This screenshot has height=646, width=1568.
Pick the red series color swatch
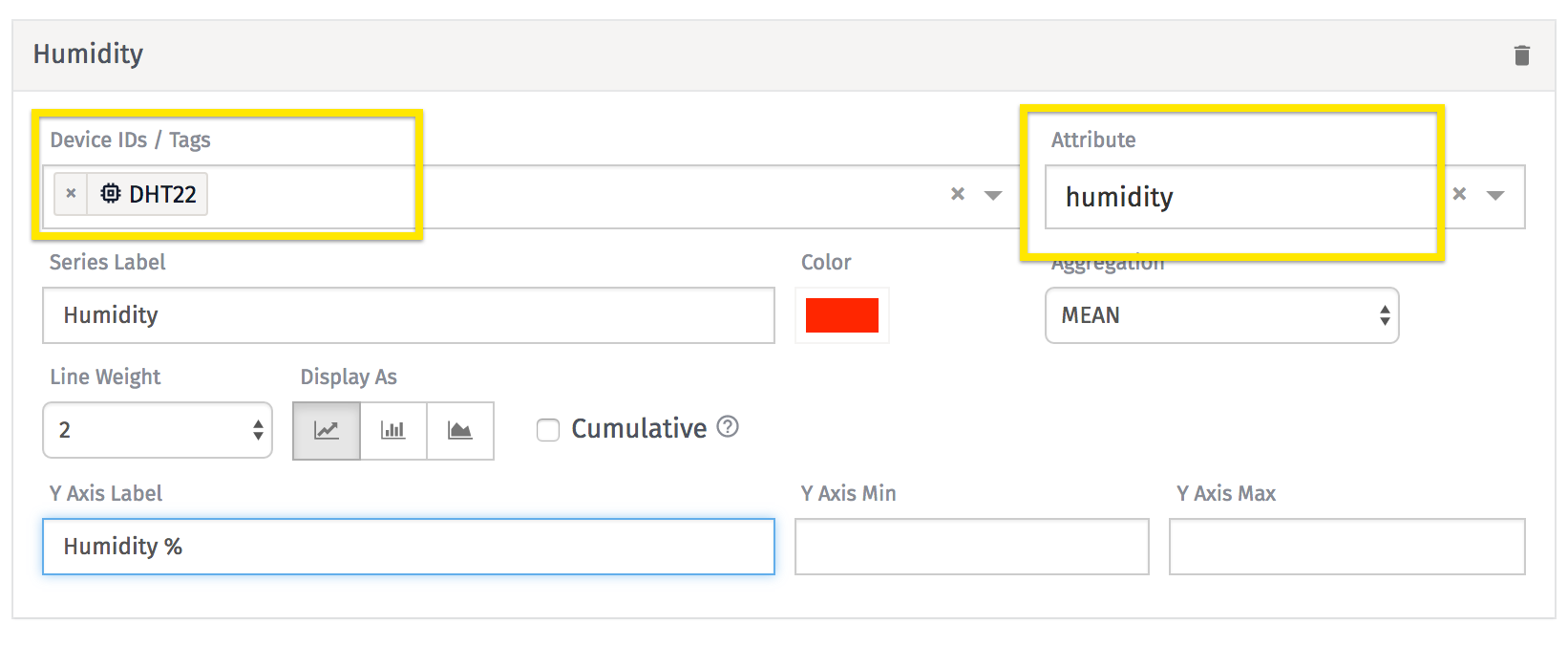pyautogui.click(x=841, y=315)
